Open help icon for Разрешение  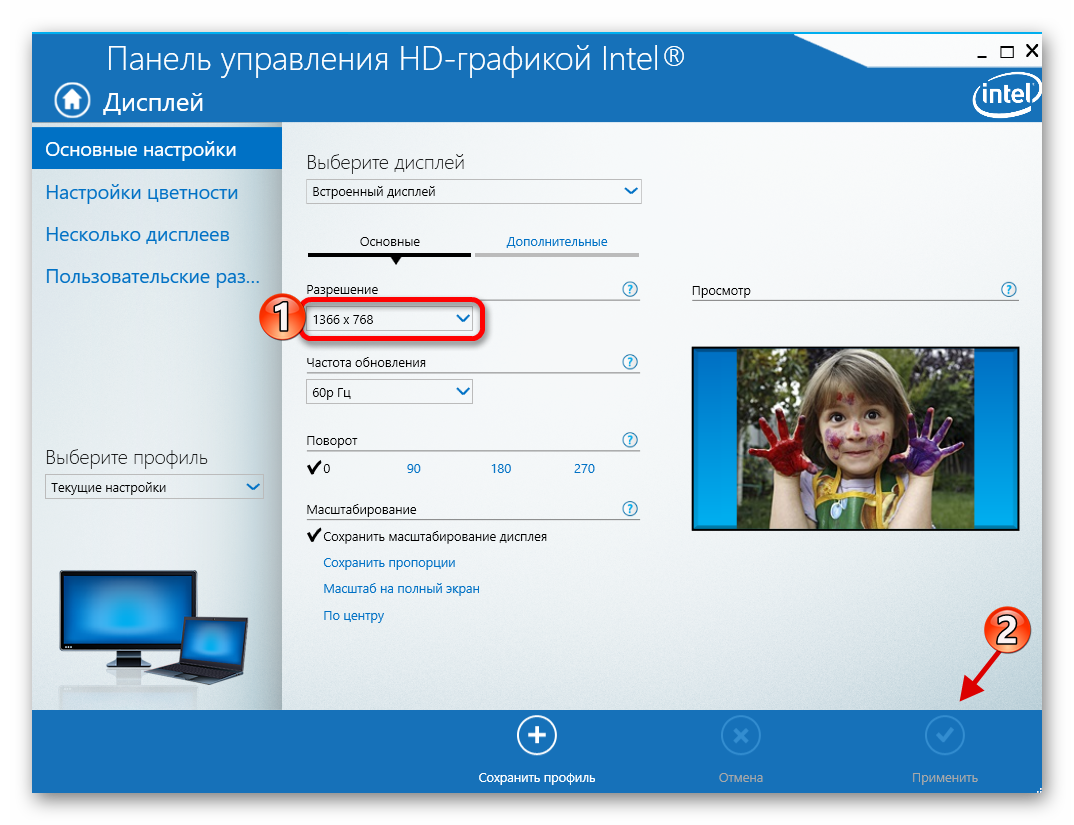pyautogui.click(x=630, y=289)
